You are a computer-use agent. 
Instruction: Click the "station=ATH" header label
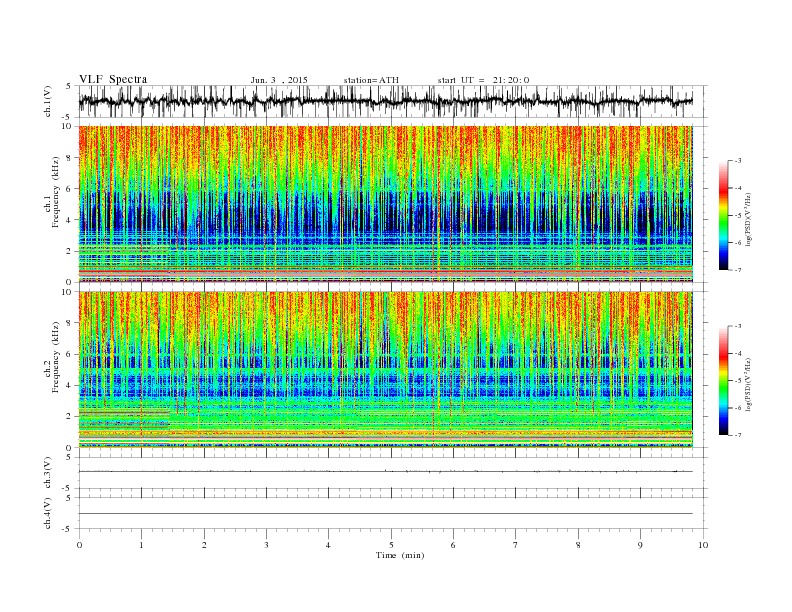tap(371, 80)
